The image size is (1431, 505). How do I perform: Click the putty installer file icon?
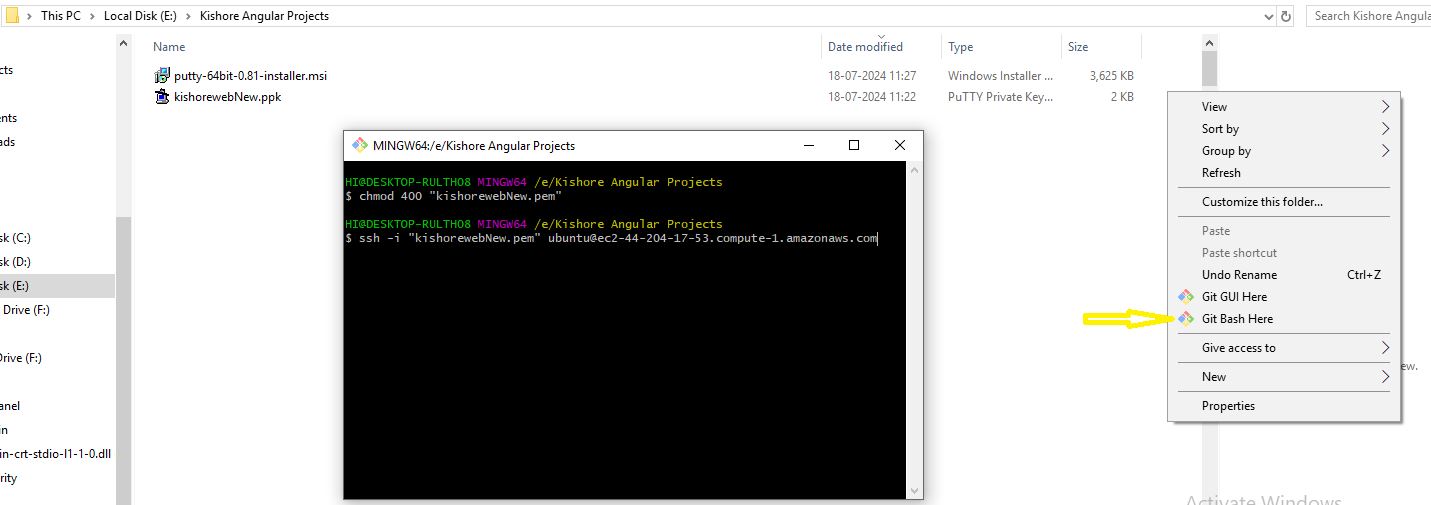coord(162,76)
